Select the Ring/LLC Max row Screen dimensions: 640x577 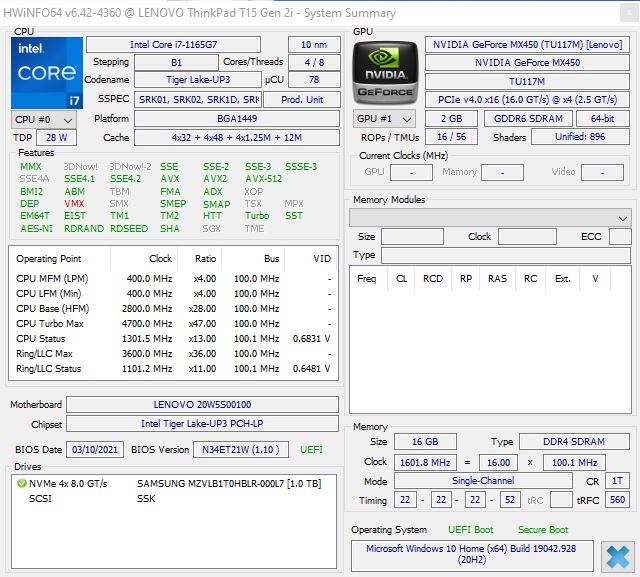point(173,354)
